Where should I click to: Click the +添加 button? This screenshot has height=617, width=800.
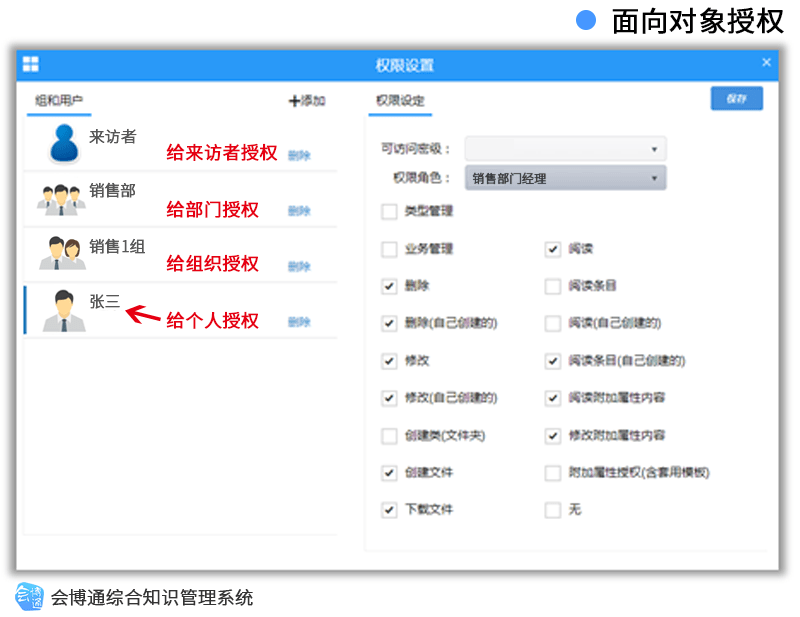(x=307, y=101)
